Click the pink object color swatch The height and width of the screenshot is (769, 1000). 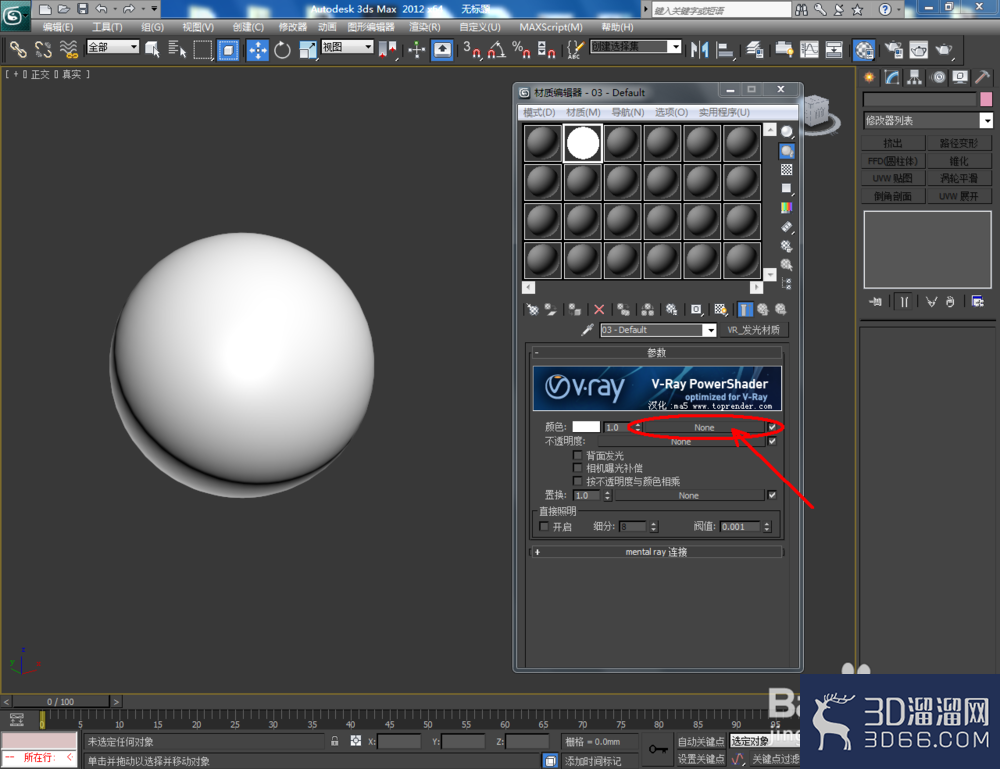[x=986, y=99]
